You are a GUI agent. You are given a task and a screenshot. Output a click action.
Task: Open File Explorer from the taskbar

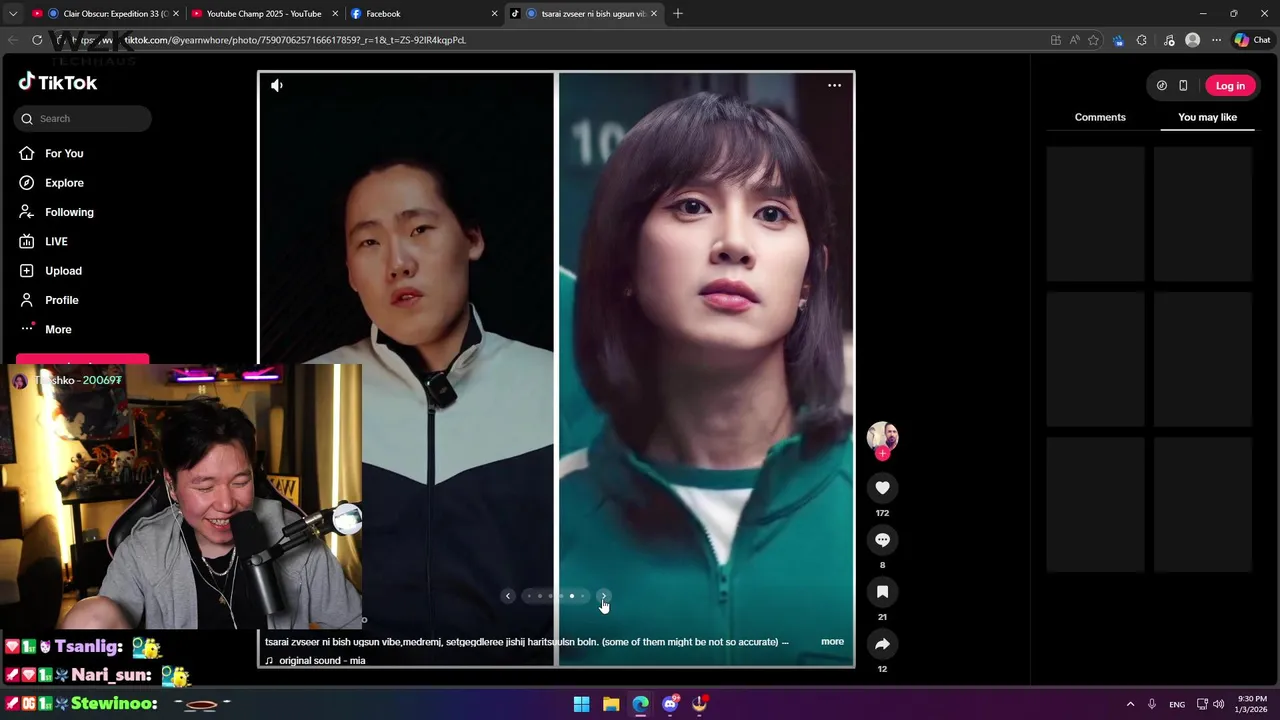point(611,704)
